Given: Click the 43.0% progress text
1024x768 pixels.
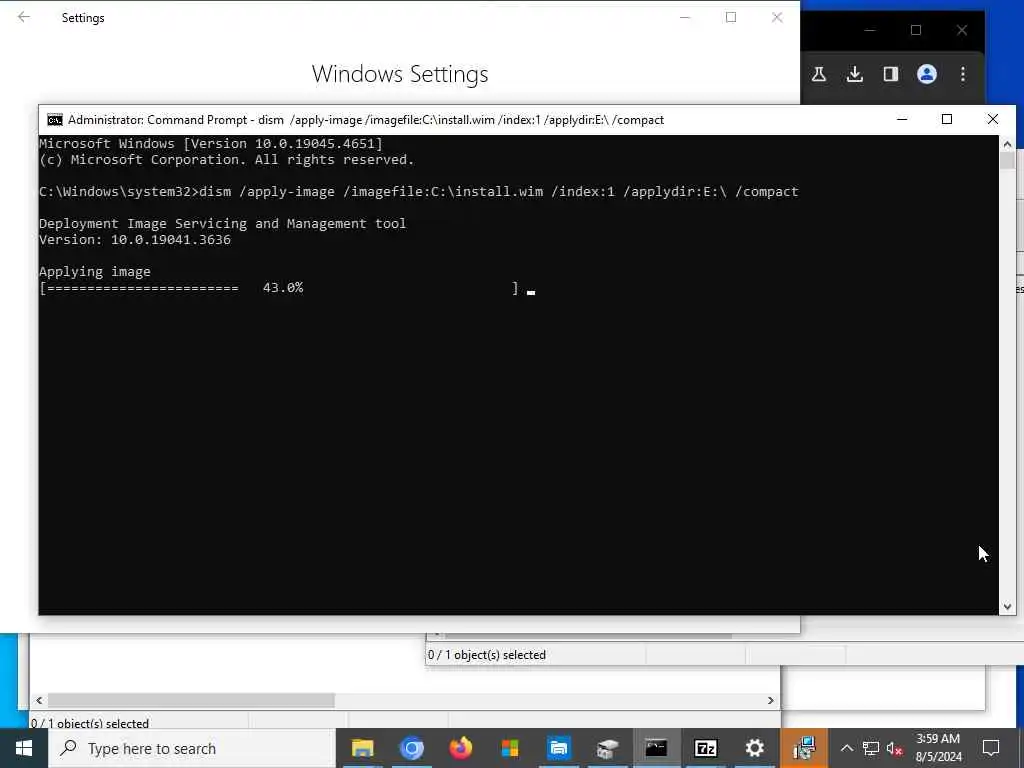Looking at the screenshot, I should pos(283,287).
